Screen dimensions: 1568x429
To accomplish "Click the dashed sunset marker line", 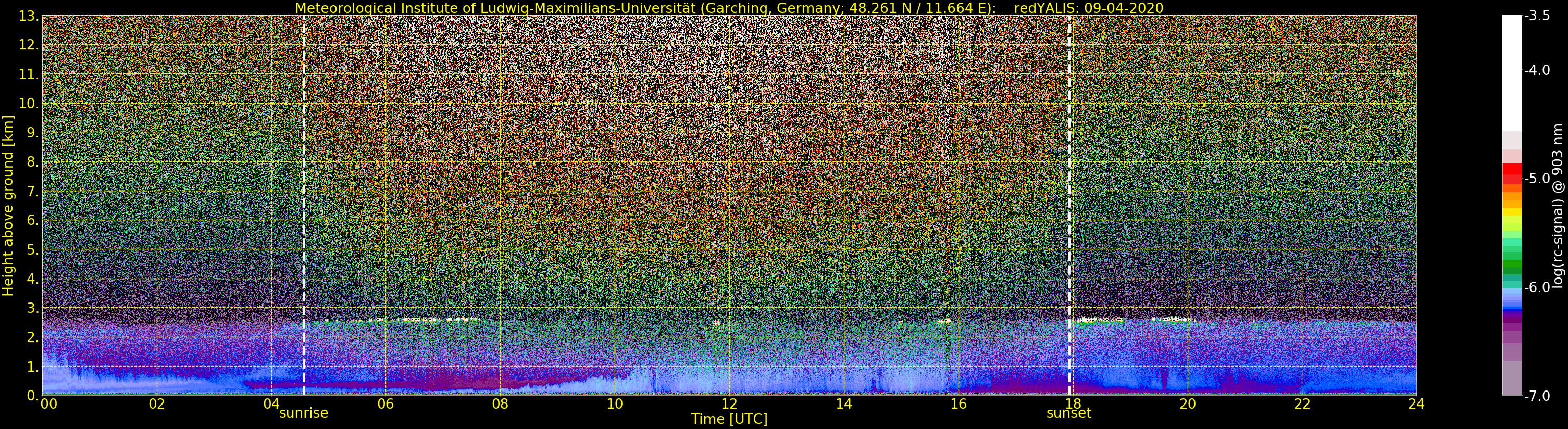I will (1069, 206).
